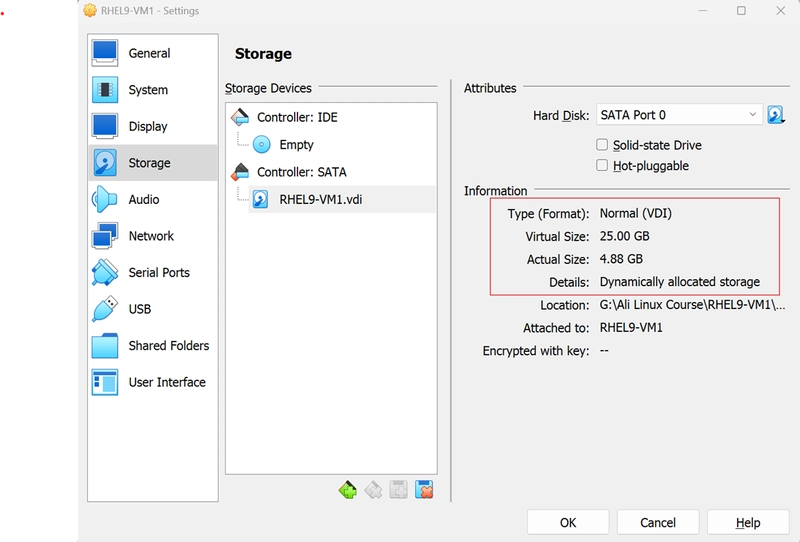Open the System settings icon
800x542 pixels.
(x=105, y=90)
